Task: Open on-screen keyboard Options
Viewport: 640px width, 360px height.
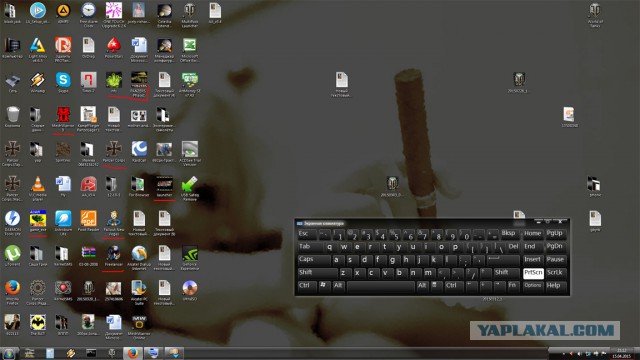Action: click(533, 286)
